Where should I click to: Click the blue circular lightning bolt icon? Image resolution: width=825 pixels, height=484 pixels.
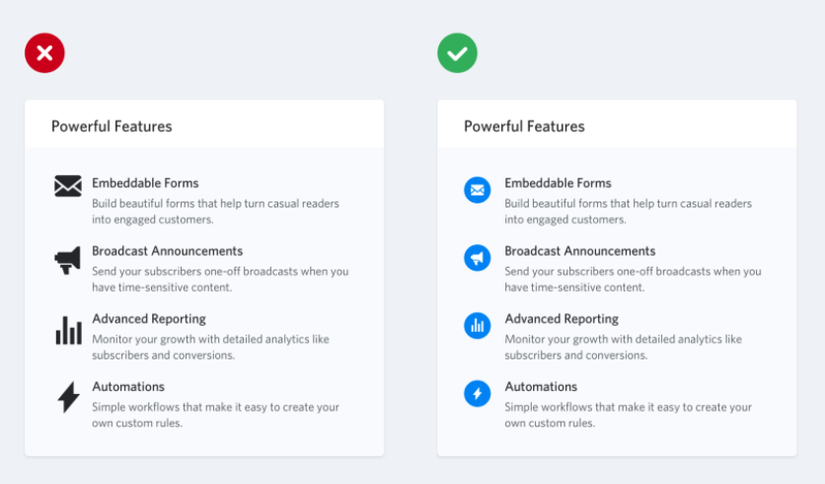[477, 393]
